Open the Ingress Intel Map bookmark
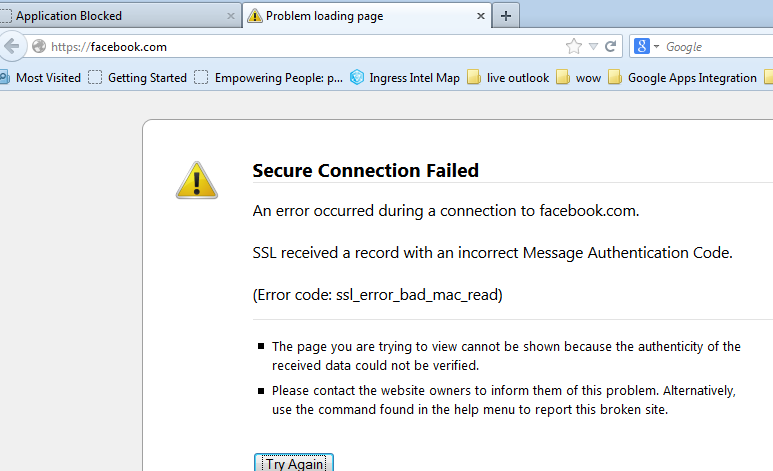 pyautogui.click(x=405, y=78)
